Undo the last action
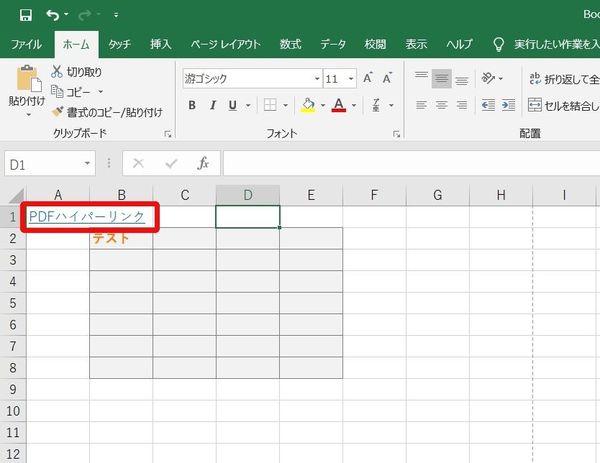600x463 pixels. click(52, 15)
